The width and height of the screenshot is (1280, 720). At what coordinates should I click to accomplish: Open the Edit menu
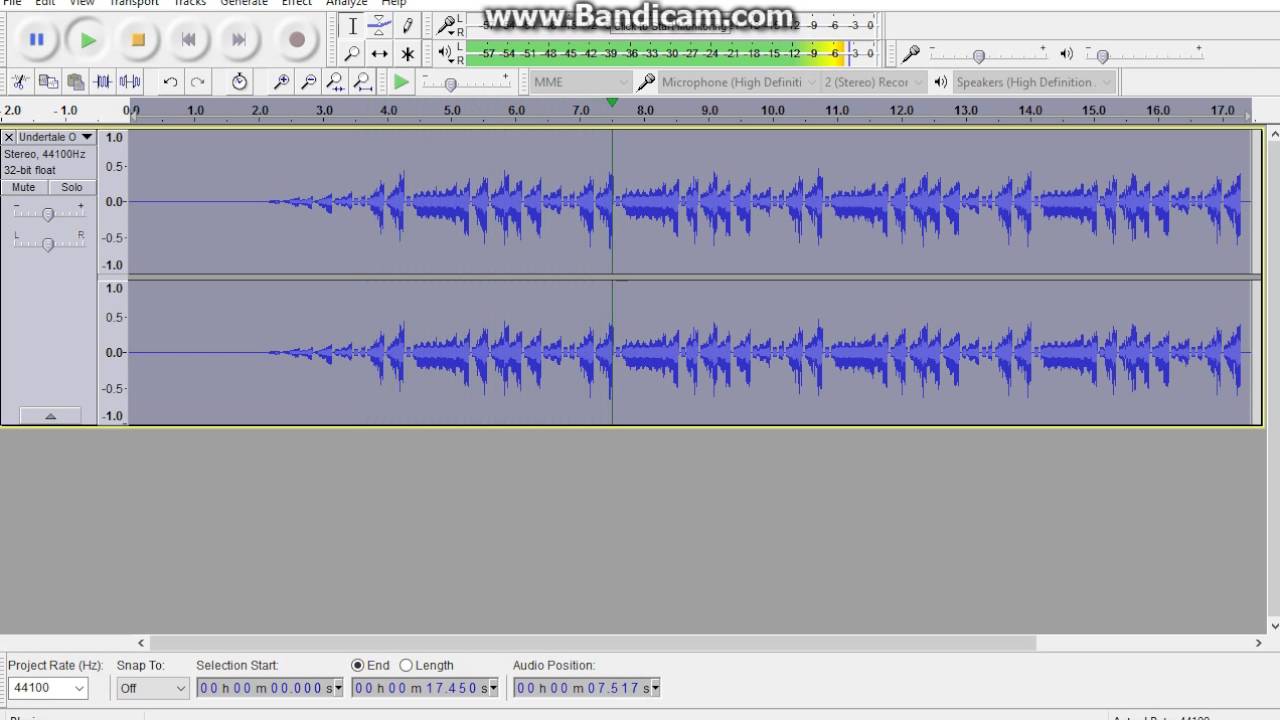pos(45,3)
